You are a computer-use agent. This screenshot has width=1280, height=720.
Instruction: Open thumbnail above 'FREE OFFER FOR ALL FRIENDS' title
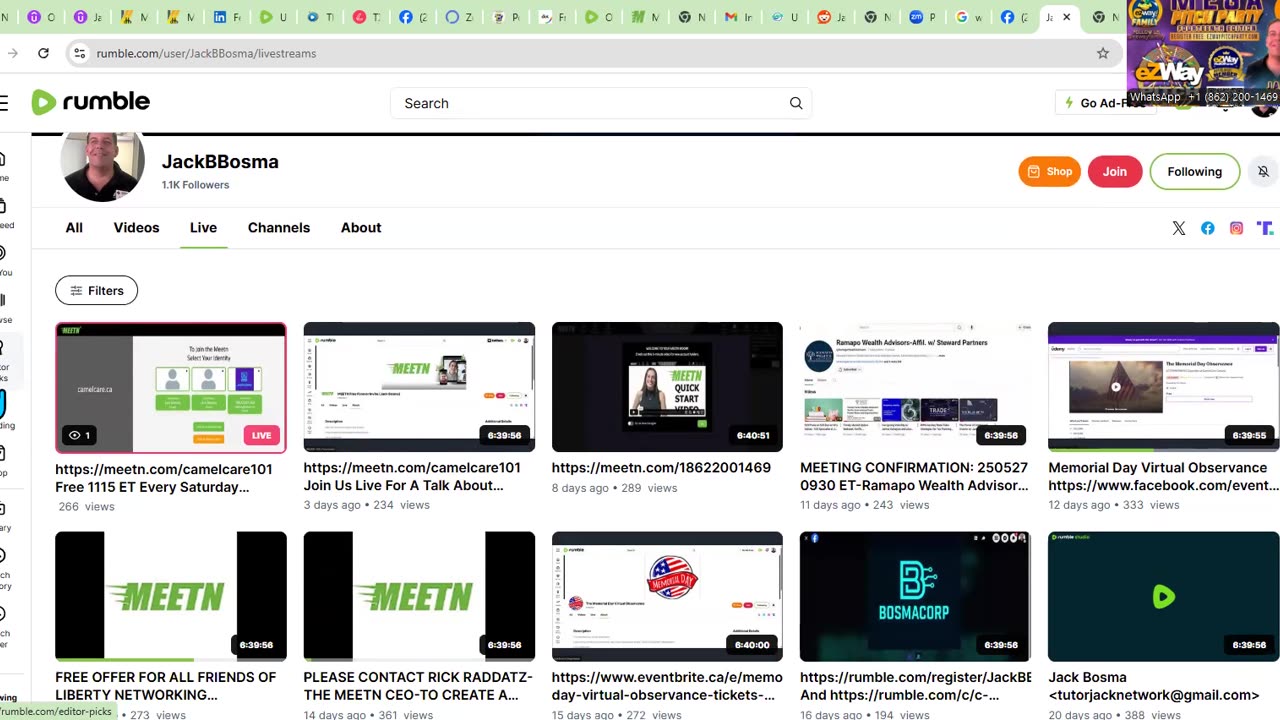click(171, 597)
